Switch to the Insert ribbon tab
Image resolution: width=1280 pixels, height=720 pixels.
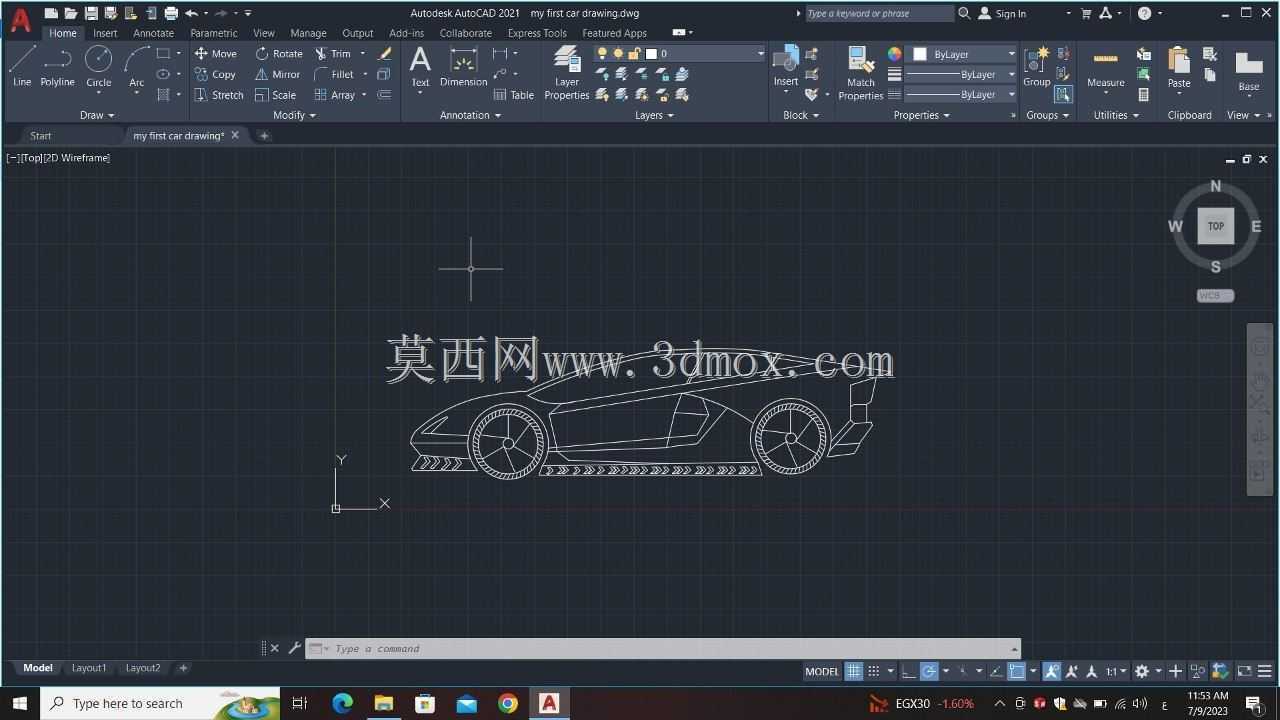click(x=105, y=33)
